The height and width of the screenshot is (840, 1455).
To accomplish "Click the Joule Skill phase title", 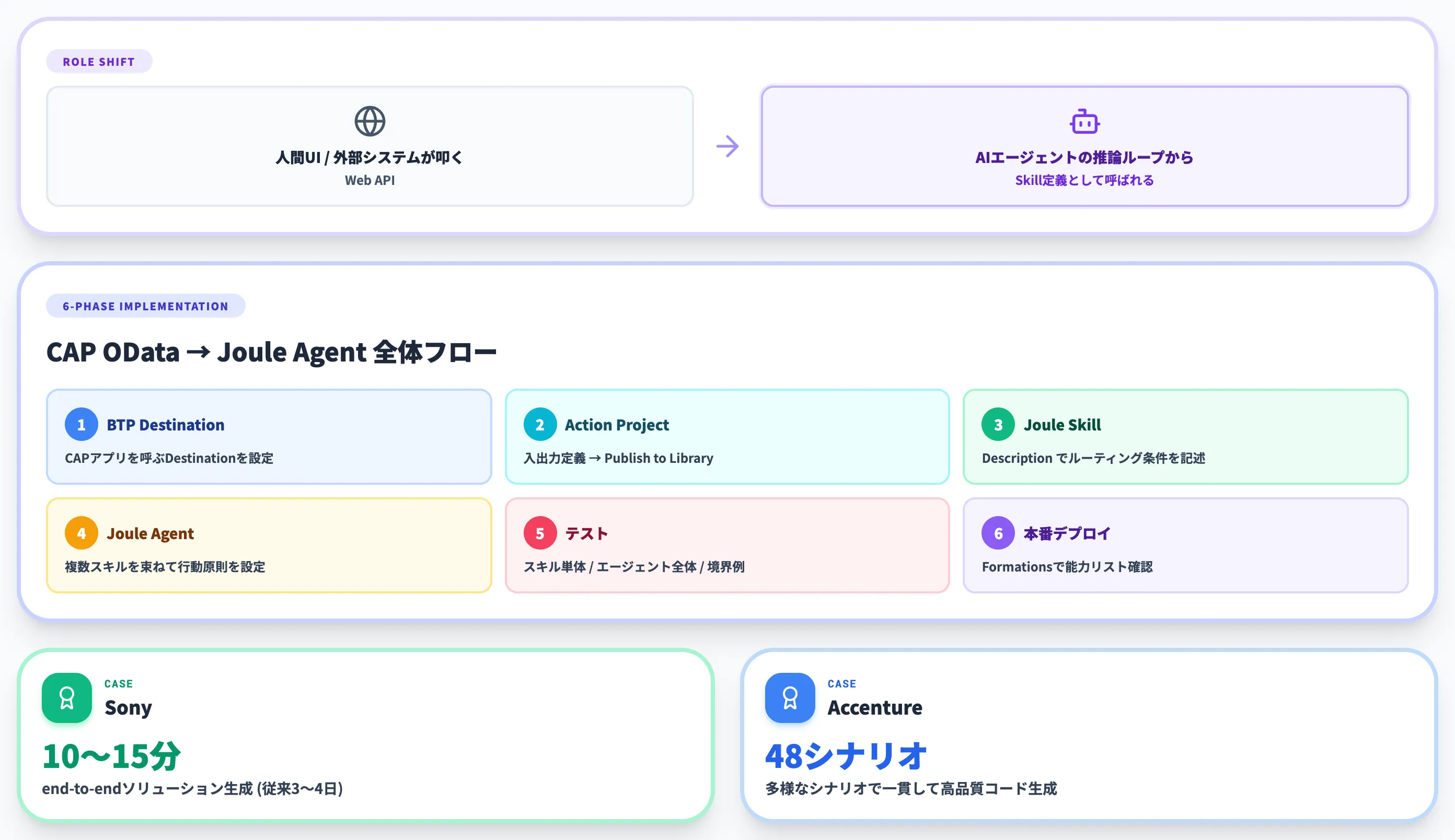I will pos(1062,425).
